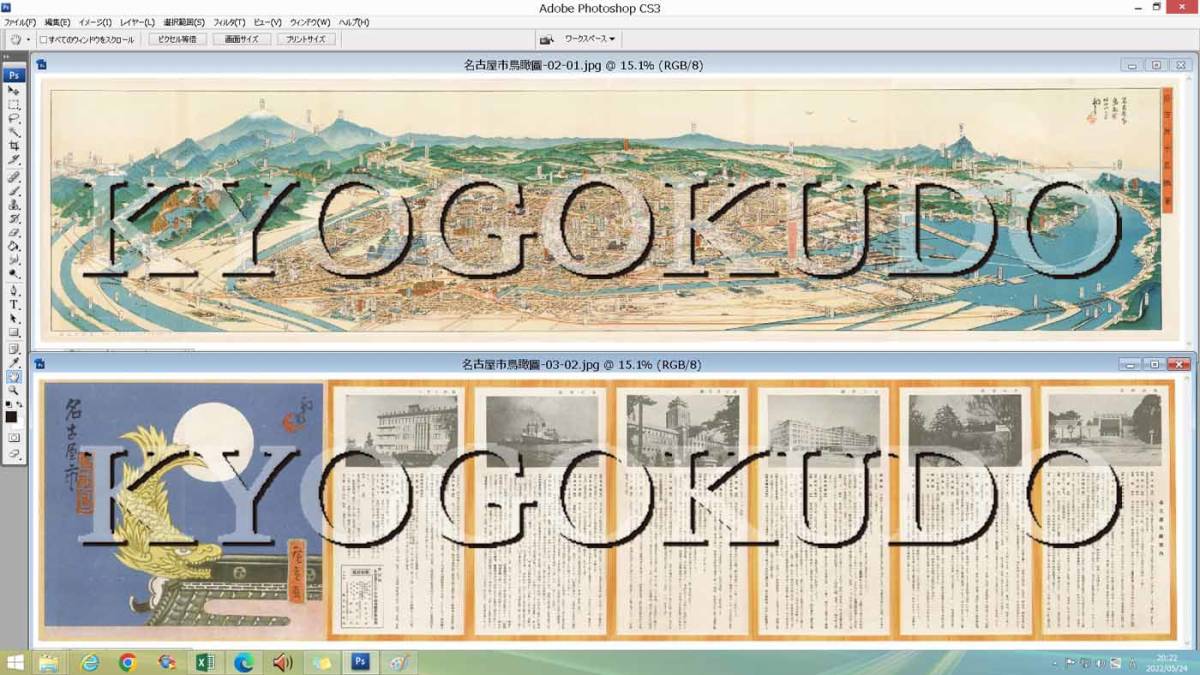Reset default foreground and background colors
Viewport: 1200px width, 675px height.
(8, 404)
